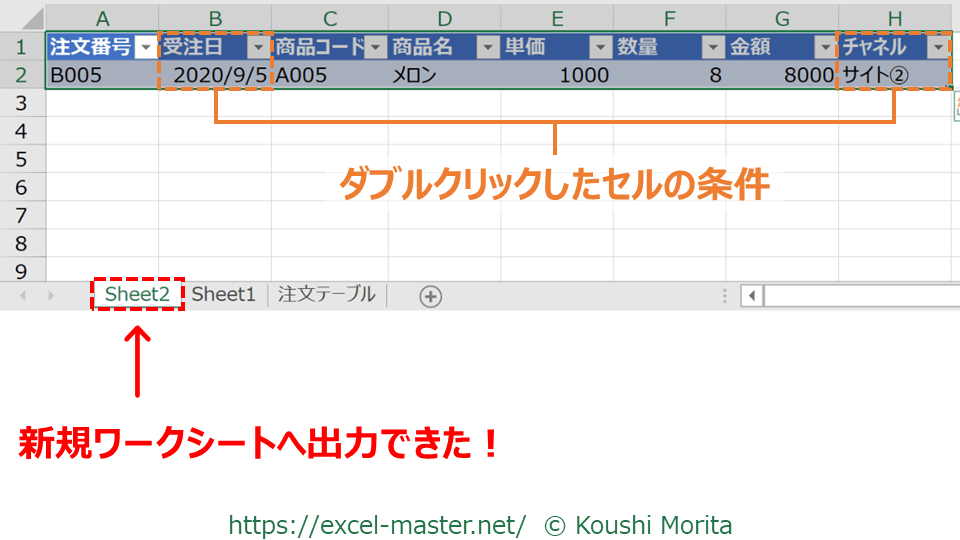960x540 pixels.
Task: Expand the 商品コード filter dropdown
Action: coord(375,47)
